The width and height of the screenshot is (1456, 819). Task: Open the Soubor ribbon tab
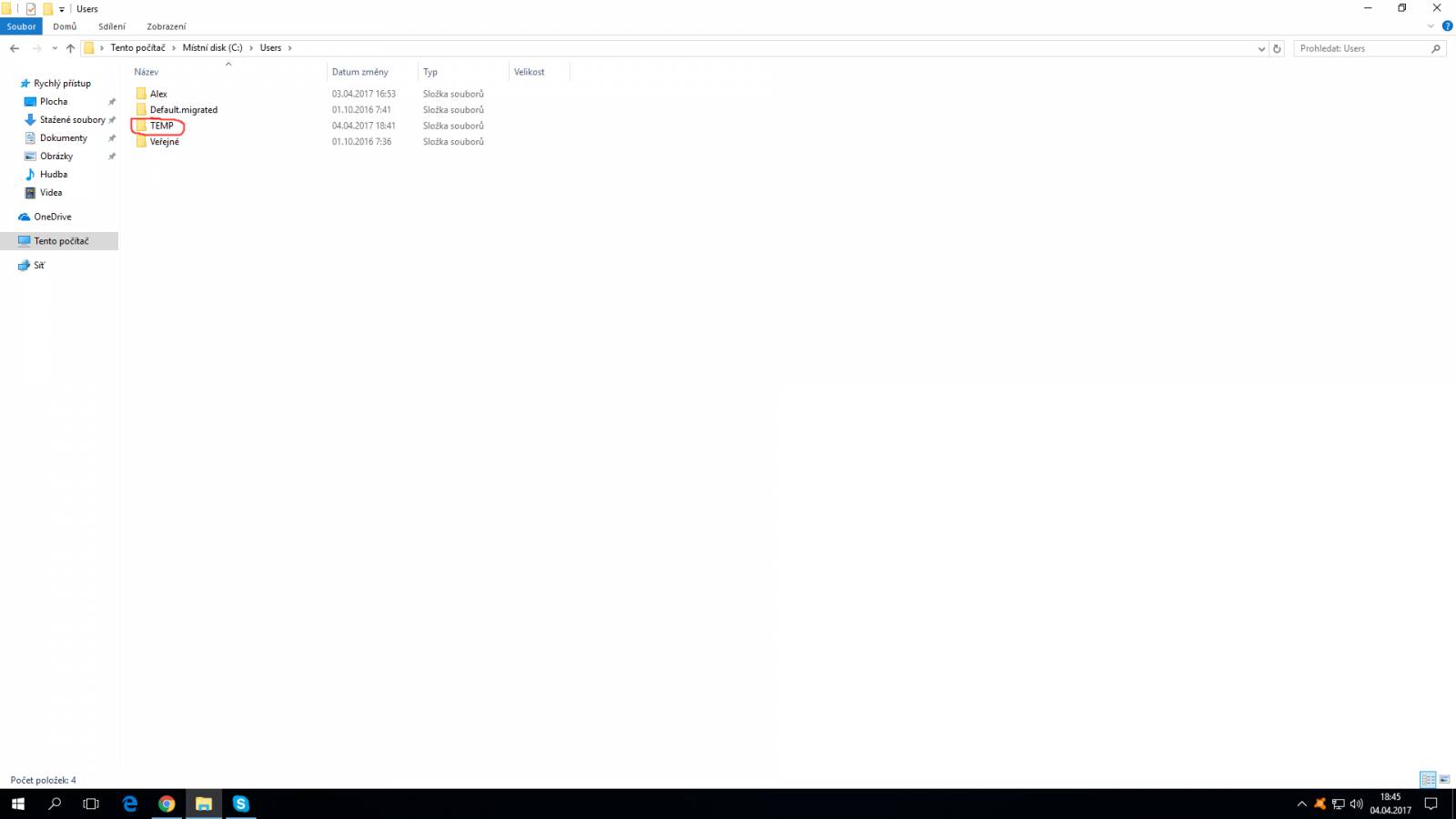(21, 26)
